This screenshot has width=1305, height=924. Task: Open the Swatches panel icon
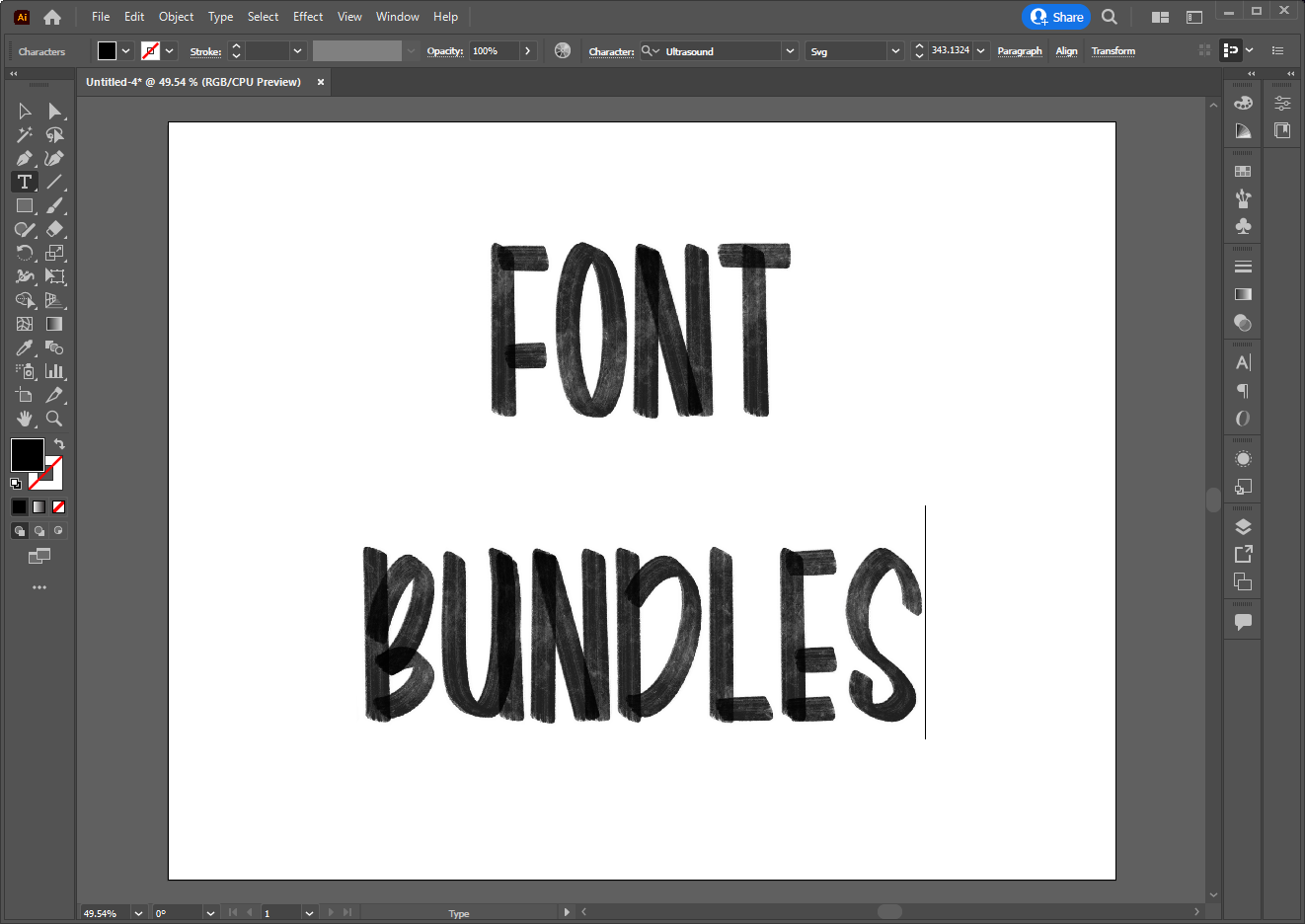pos(1243,171)
